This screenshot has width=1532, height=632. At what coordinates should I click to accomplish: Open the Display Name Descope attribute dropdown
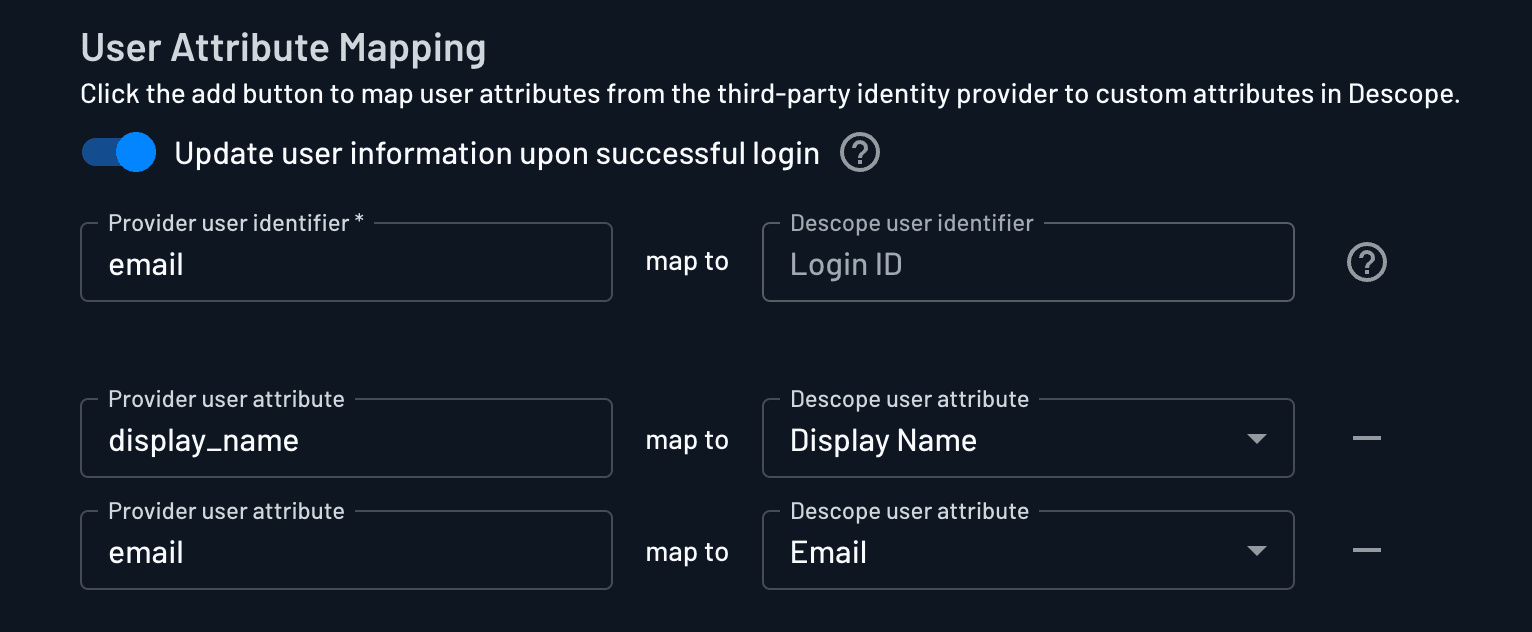(1028, 438)
